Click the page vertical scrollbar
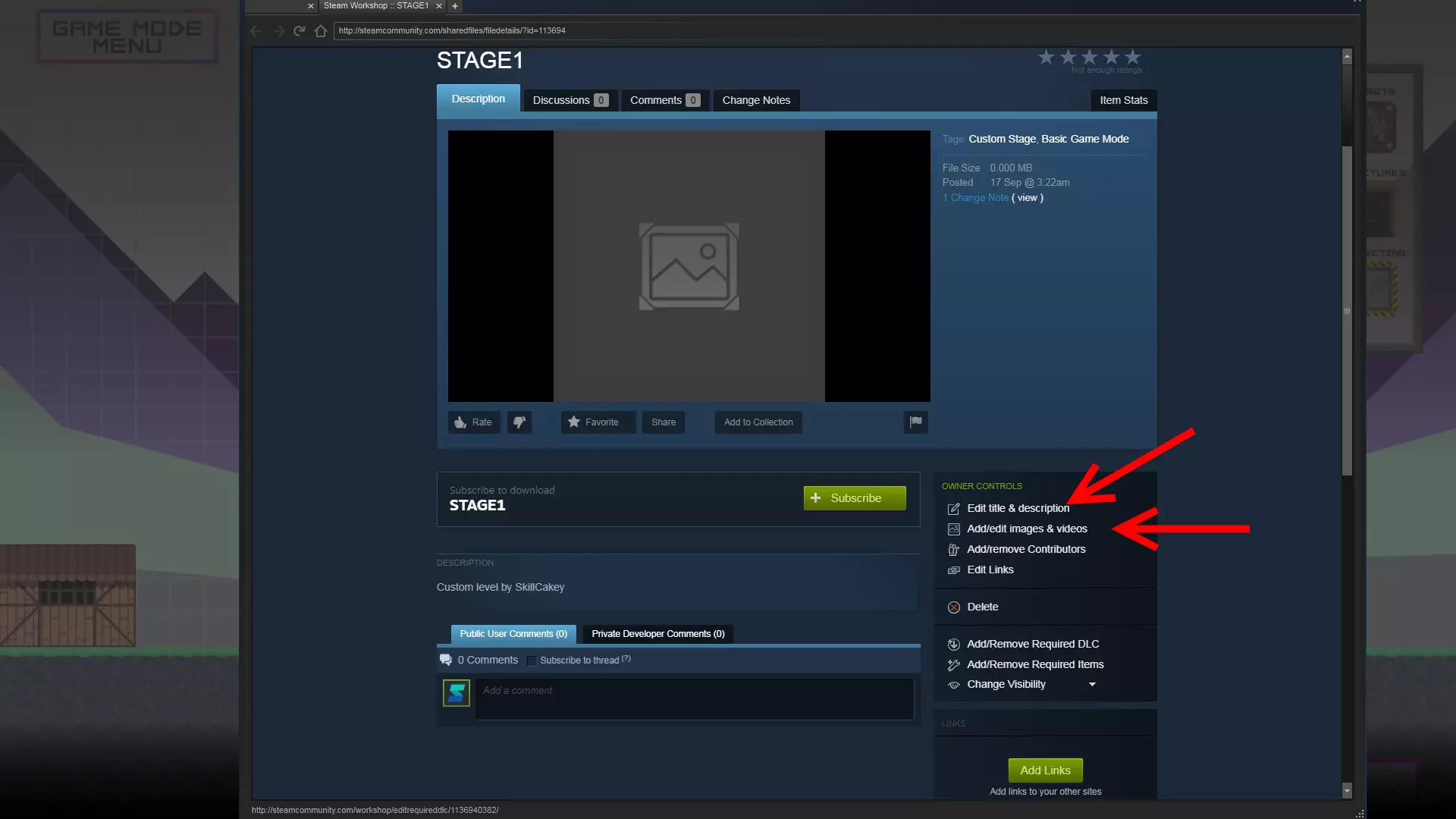This screenshot has width=1456, height=819. coord(1347,311)
